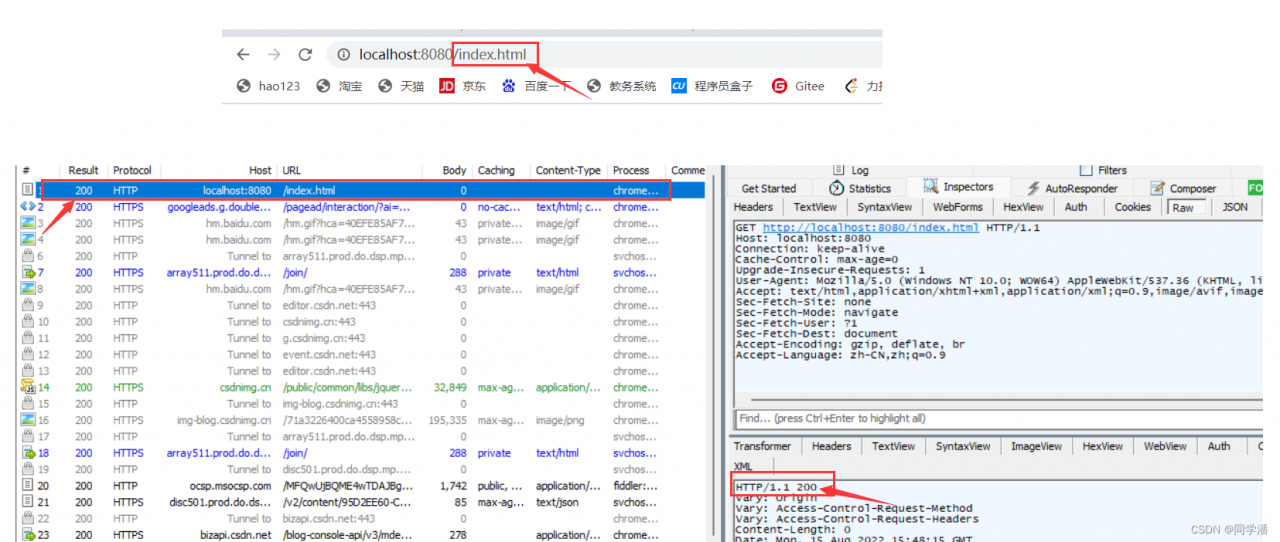Viewport: 1280px width, 542px height.
Task: Sort sessions by the Process column header
Action: pos(637,171)
